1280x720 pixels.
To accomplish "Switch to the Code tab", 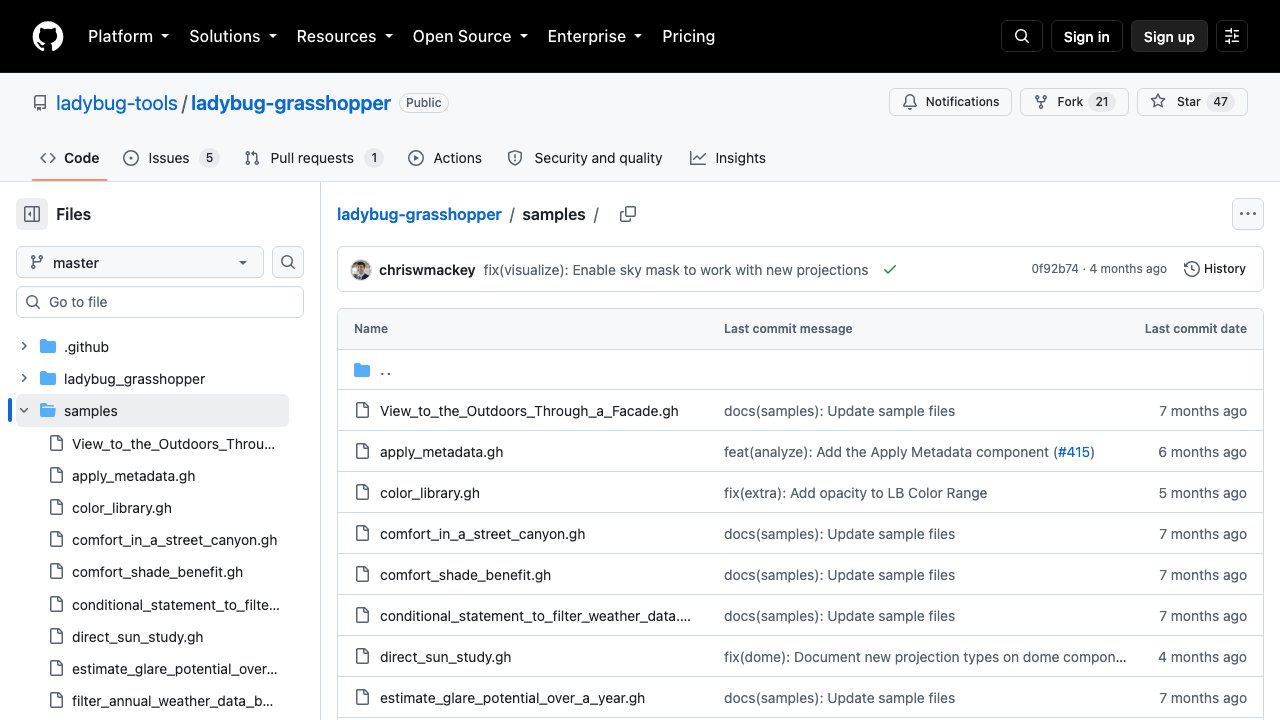I will tap(70, 158).
